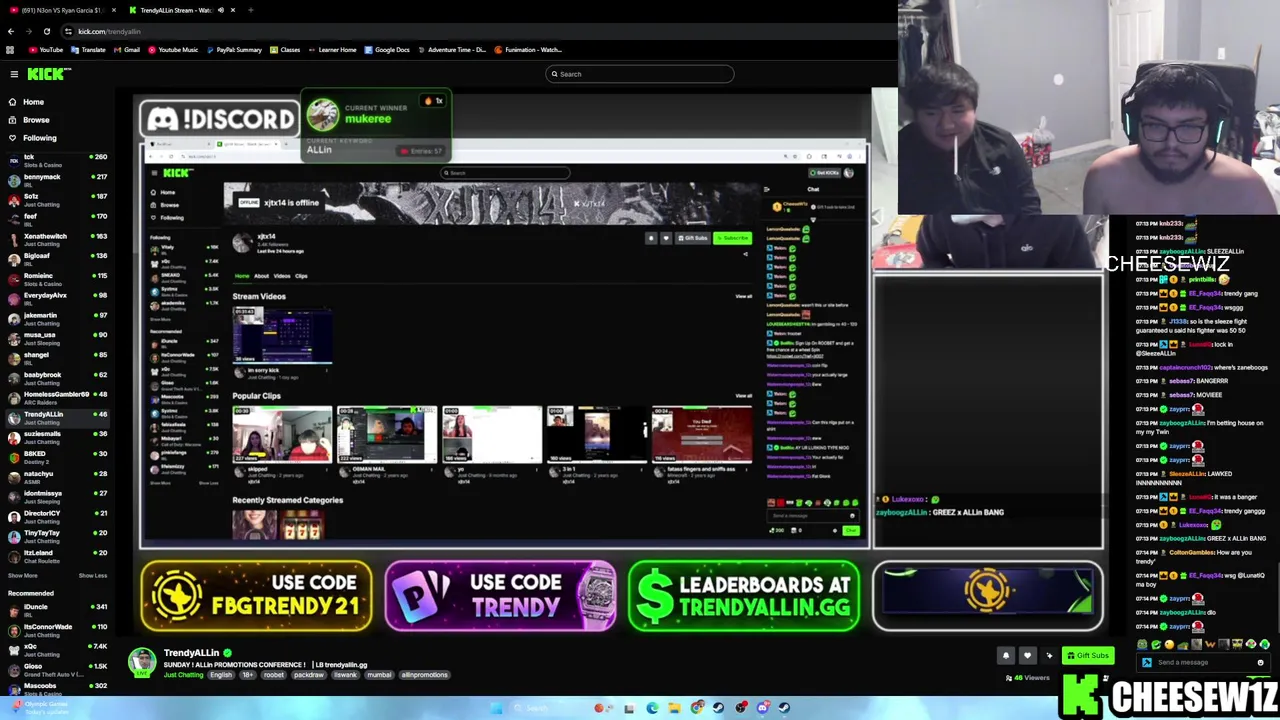Open PayPal: Summary bookmark
1280x720 pixels.
233,50
